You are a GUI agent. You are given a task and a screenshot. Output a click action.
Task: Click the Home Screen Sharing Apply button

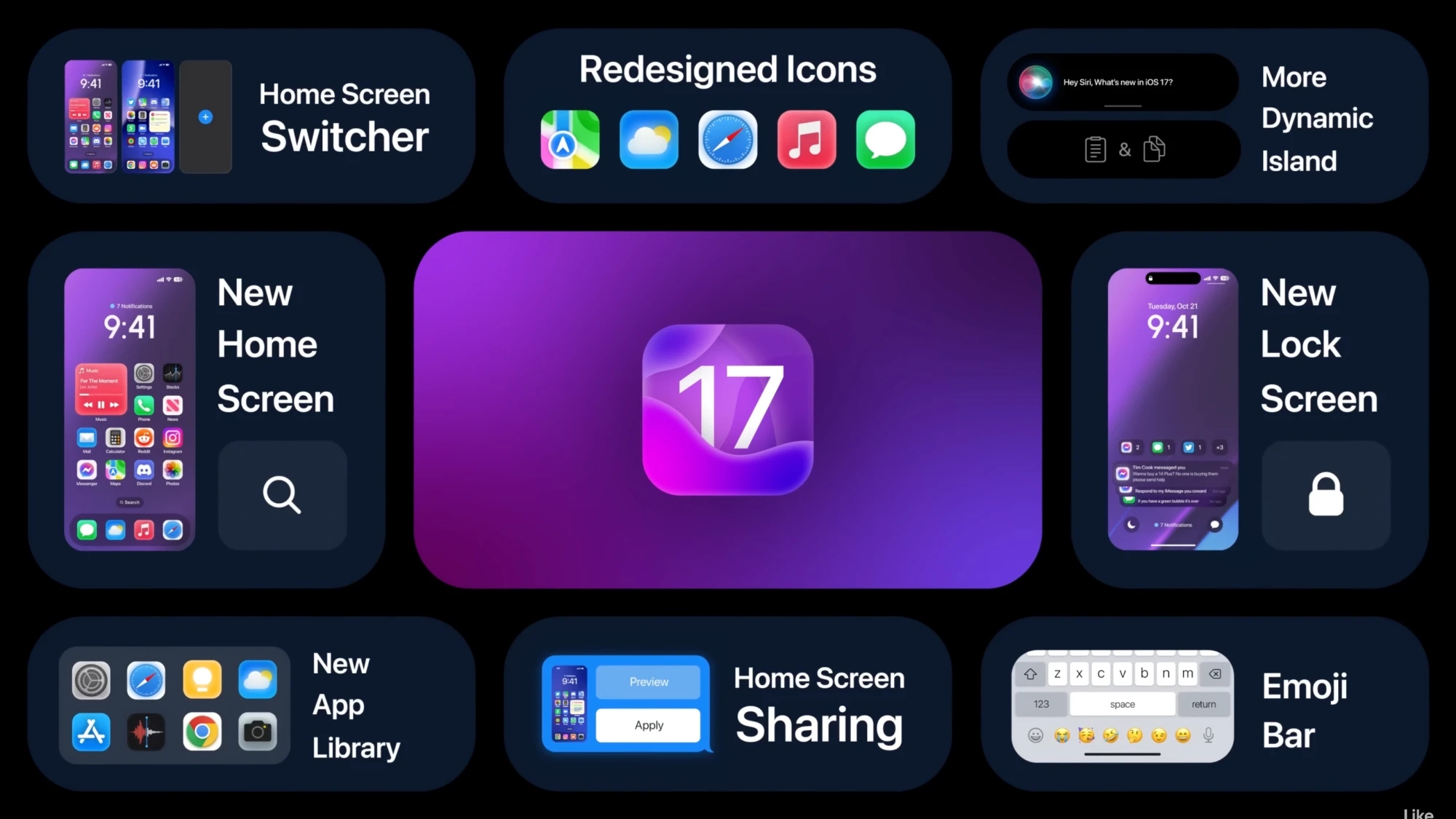coord(648,725)
